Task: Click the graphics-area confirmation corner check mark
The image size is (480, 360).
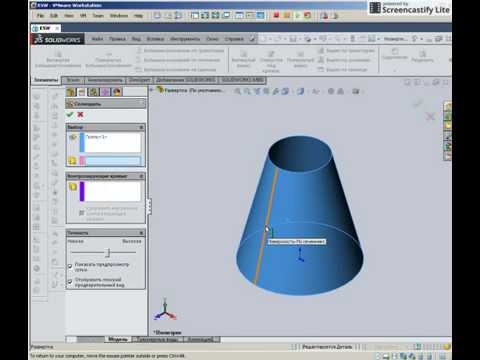Action: (417, 103)
